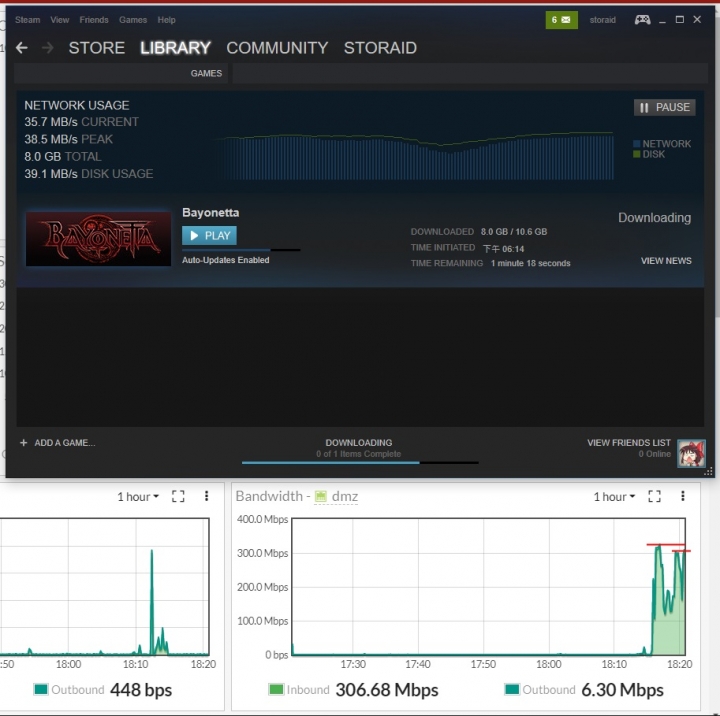Expand the left chart to fullscreen
Viewport: 720px width, 716px height.
coord(178,496)
